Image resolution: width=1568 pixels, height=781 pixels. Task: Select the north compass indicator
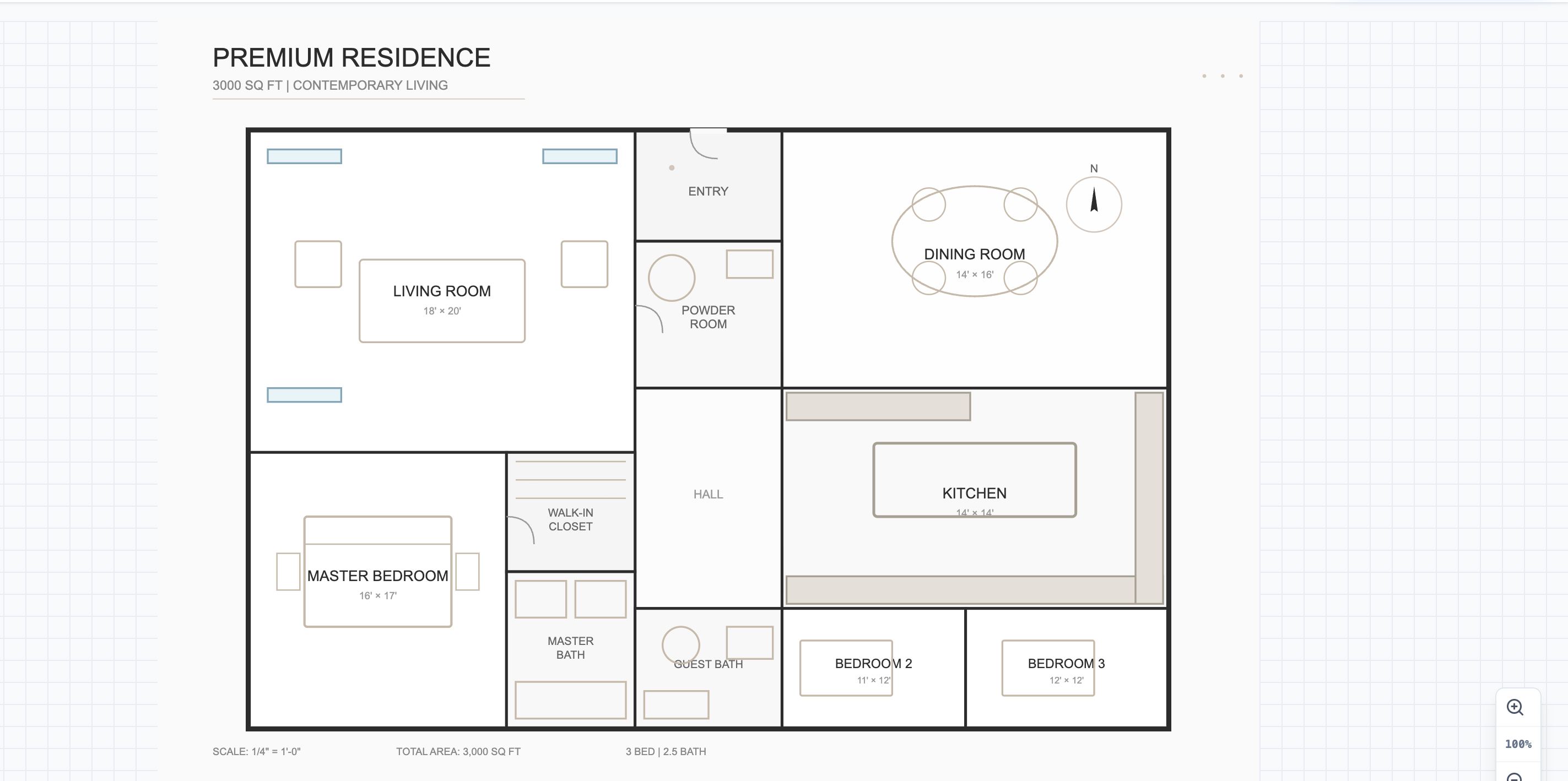click(x=1094, y=205)
